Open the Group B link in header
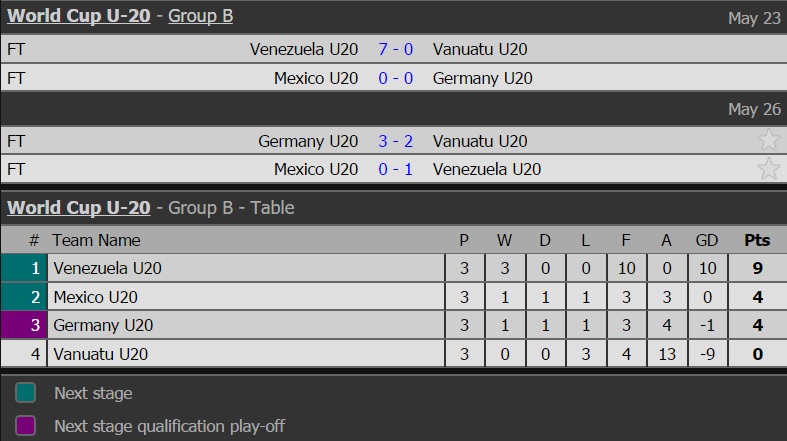 (201, 17)
